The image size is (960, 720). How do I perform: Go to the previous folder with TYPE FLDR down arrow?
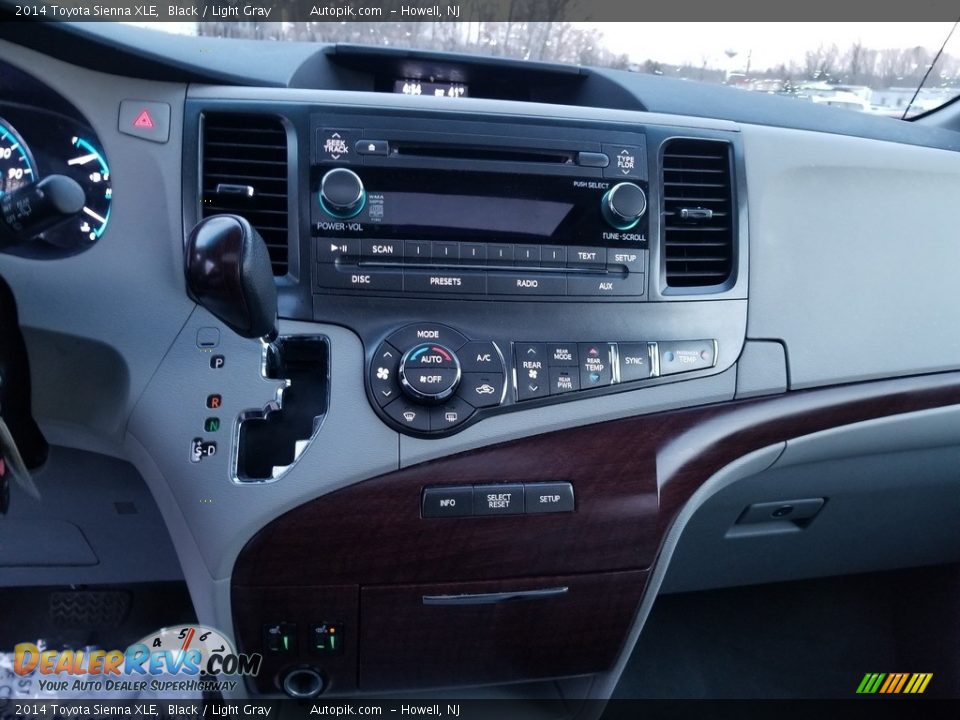click(x=625, y=171)
